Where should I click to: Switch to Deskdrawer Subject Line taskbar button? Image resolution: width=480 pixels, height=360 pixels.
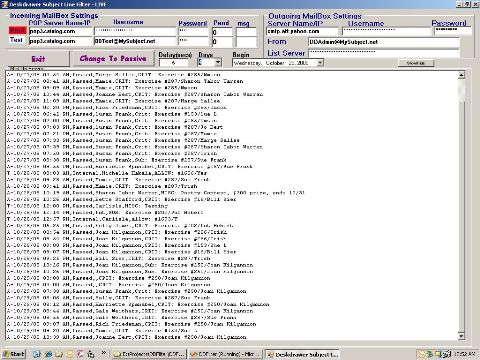(x=302, y=354)
